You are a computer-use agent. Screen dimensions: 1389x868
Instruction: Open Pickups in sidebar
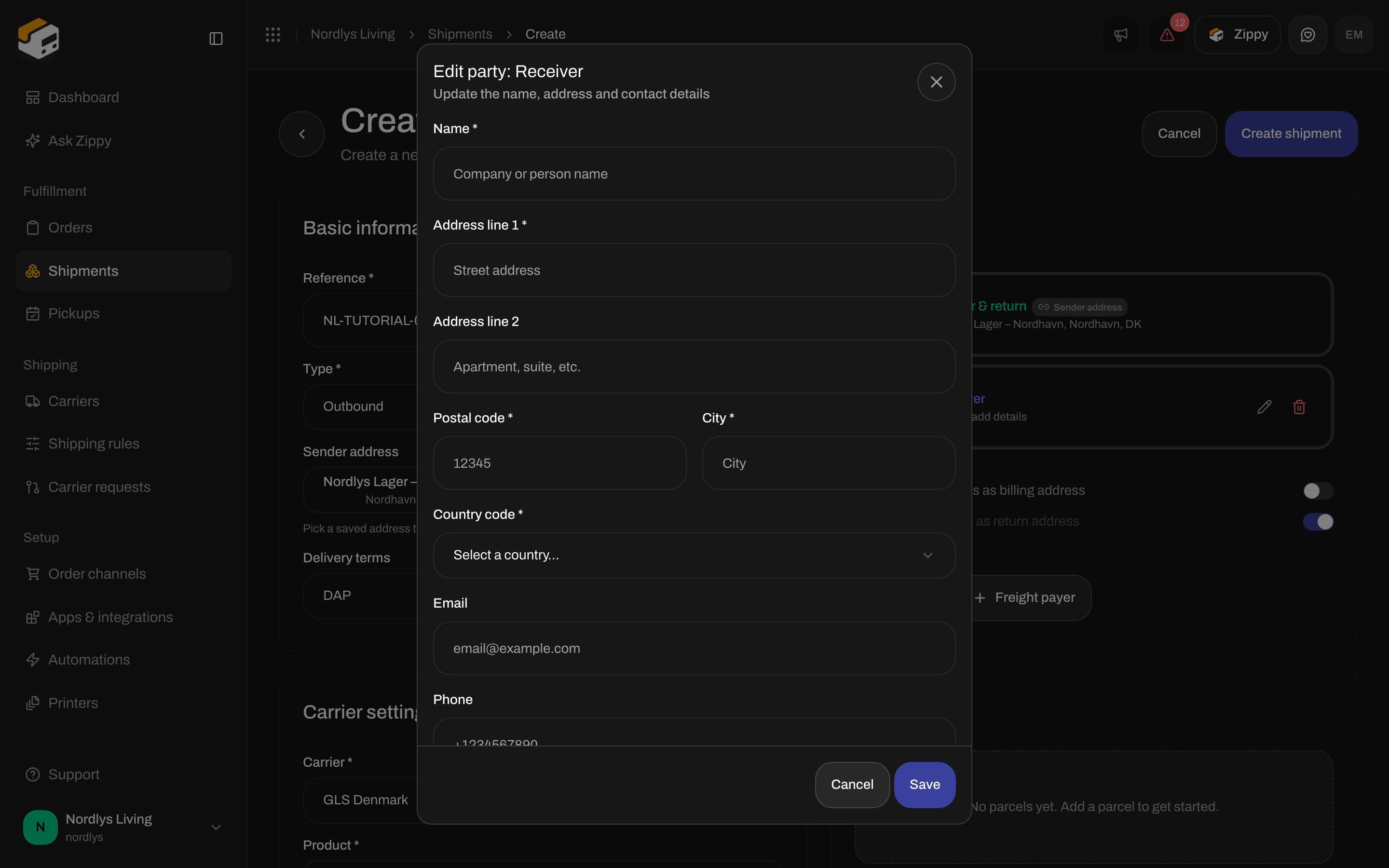click(123, 313)
